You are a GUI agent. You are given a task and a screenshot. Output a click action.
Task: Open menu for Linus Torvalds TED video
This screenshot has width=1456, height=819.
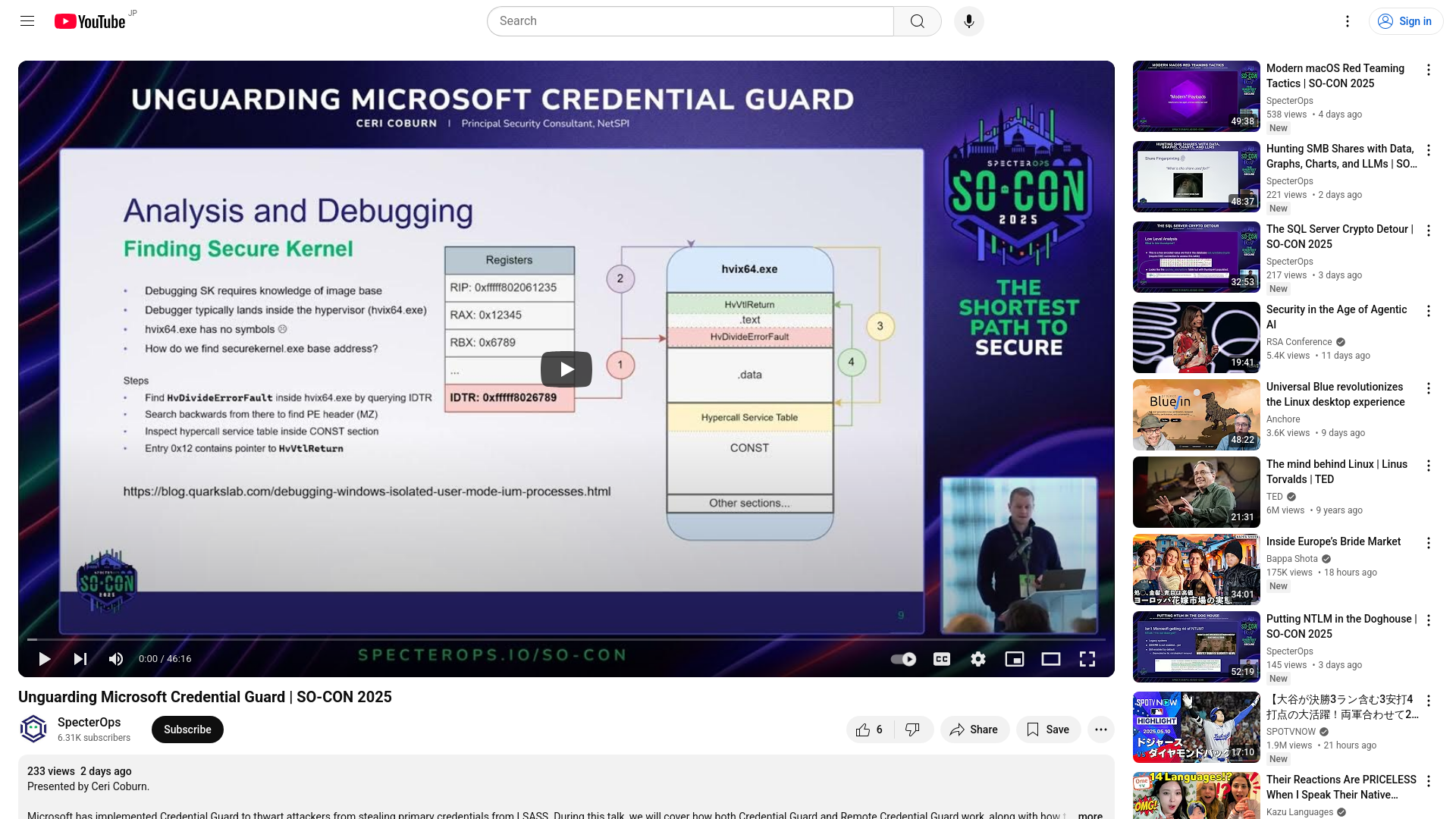click(1429, 466)
